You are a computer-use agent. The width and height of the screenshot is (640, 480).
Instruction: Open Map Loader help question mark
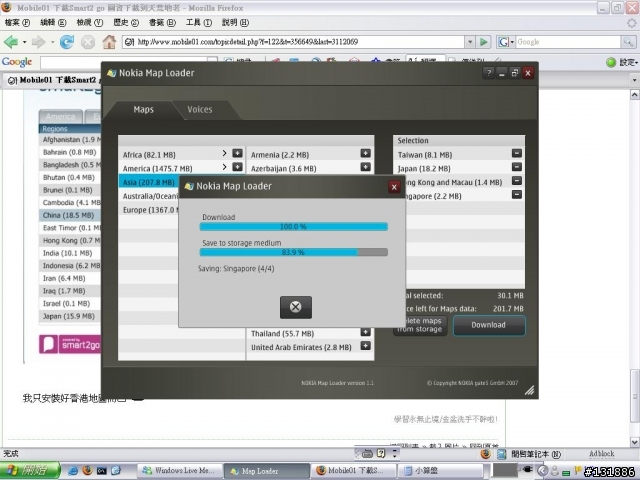(488, 73)
